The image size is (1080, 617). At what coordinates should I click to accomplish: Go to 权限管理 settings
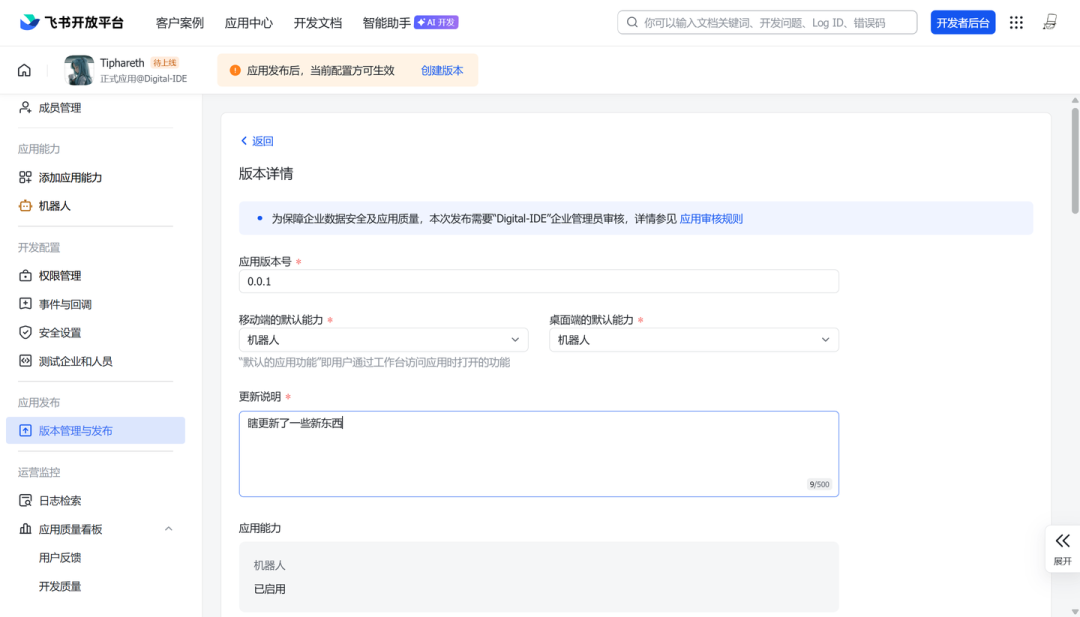(x=60, y=276)
